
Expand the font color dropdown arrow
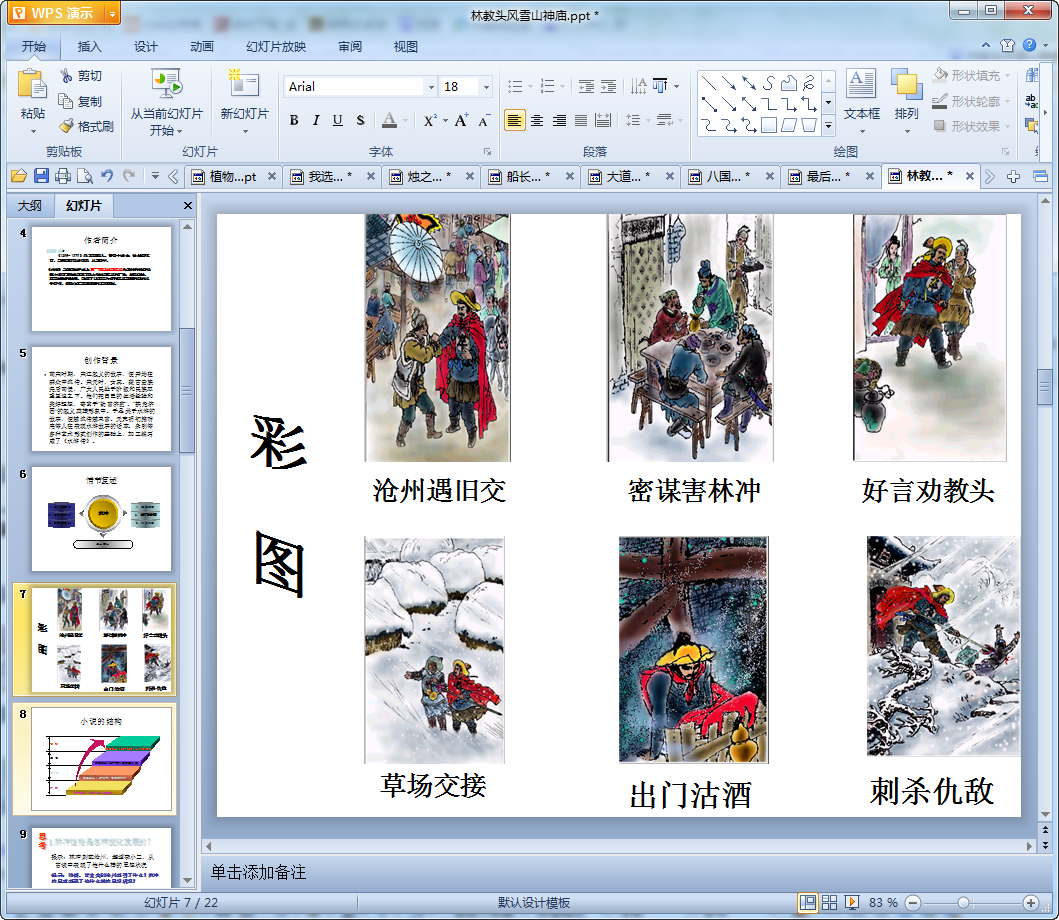pyautogui.click(x=406, y=121)
